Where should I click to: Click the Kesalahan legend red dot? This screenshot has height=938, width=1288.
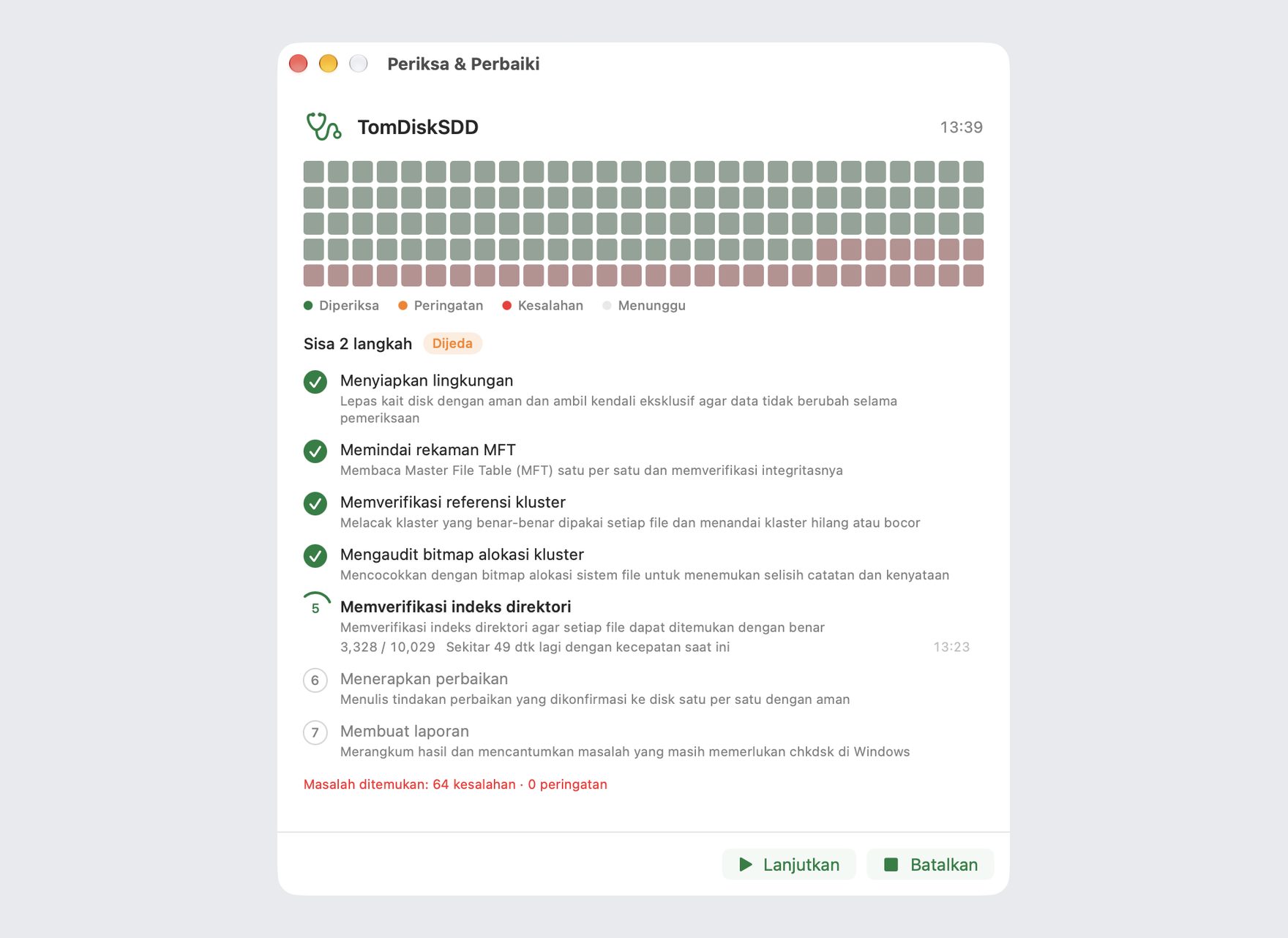[x=506, y=306]
